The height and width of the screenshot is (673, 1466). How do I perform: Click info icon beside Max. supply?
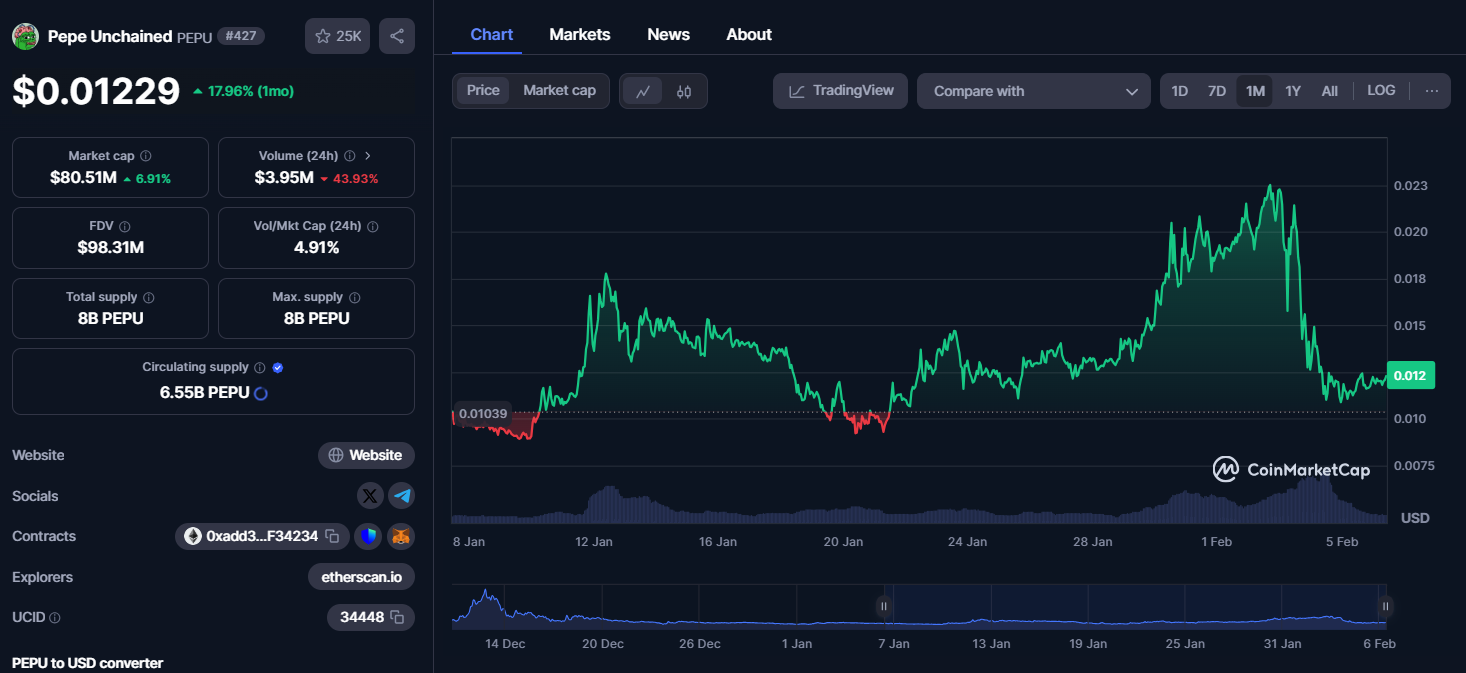[x=355, y=297]
